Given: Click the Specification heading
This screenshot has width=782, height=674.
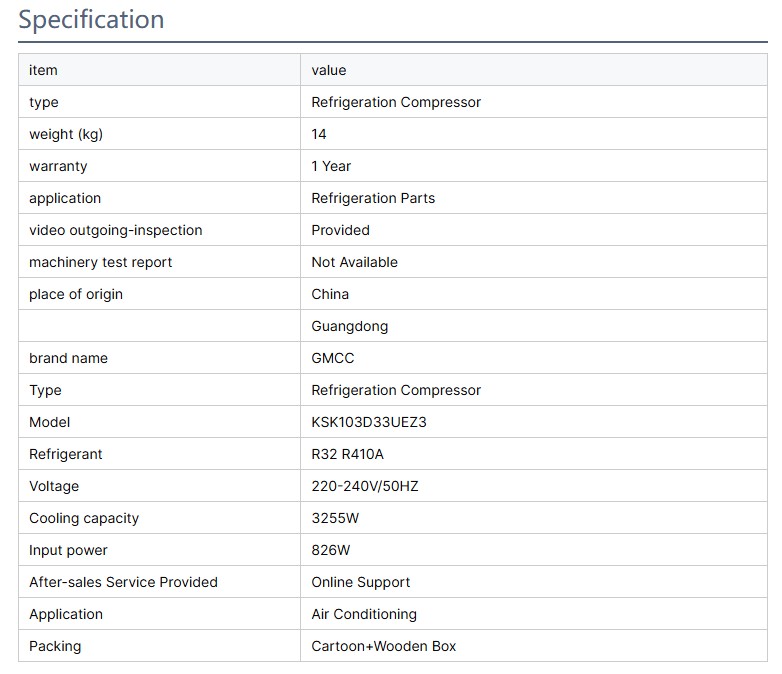Looking at the screenshot, I should 91,20.
